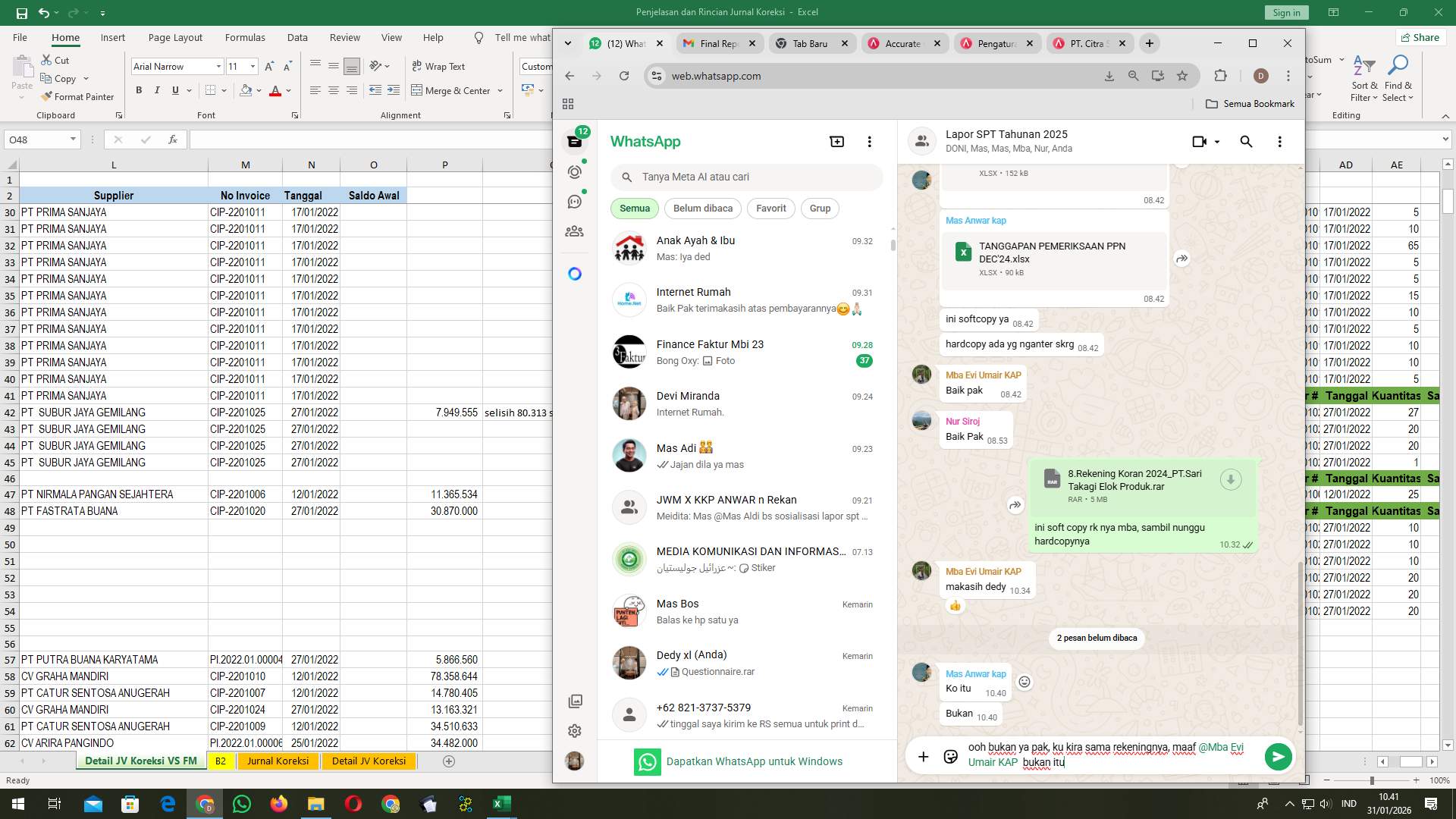Select Format Painter in Excel
Screen dimensions: 1456x819
(x=78, y=96)
